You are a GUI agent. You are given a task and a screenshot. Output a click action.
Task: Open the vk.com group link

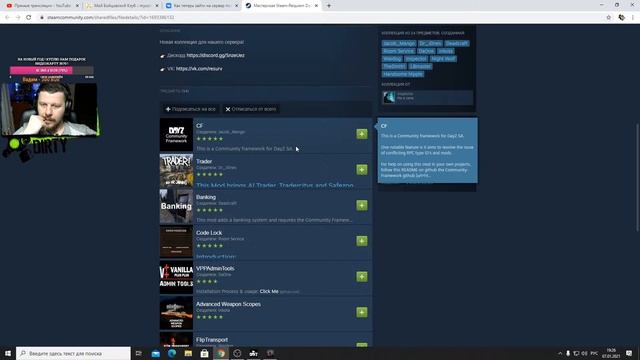coord(199,69)
